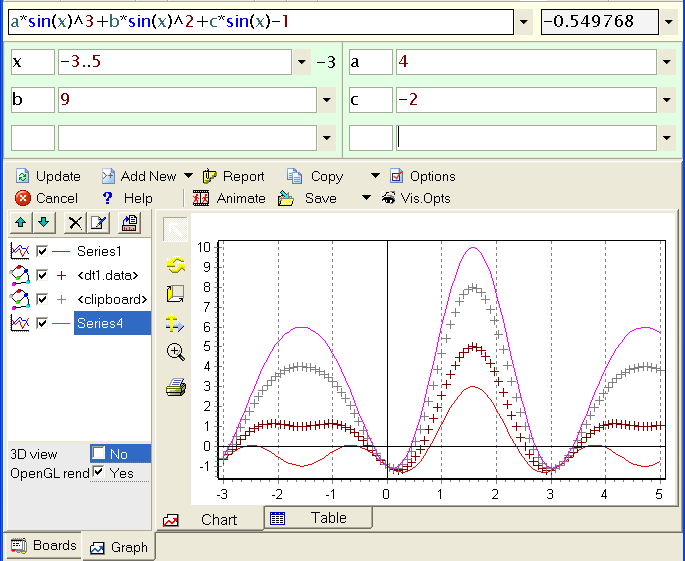This screenshot has width=685, height=561.
Task: Expand the x range dropdown
Action: pos(303,63)
